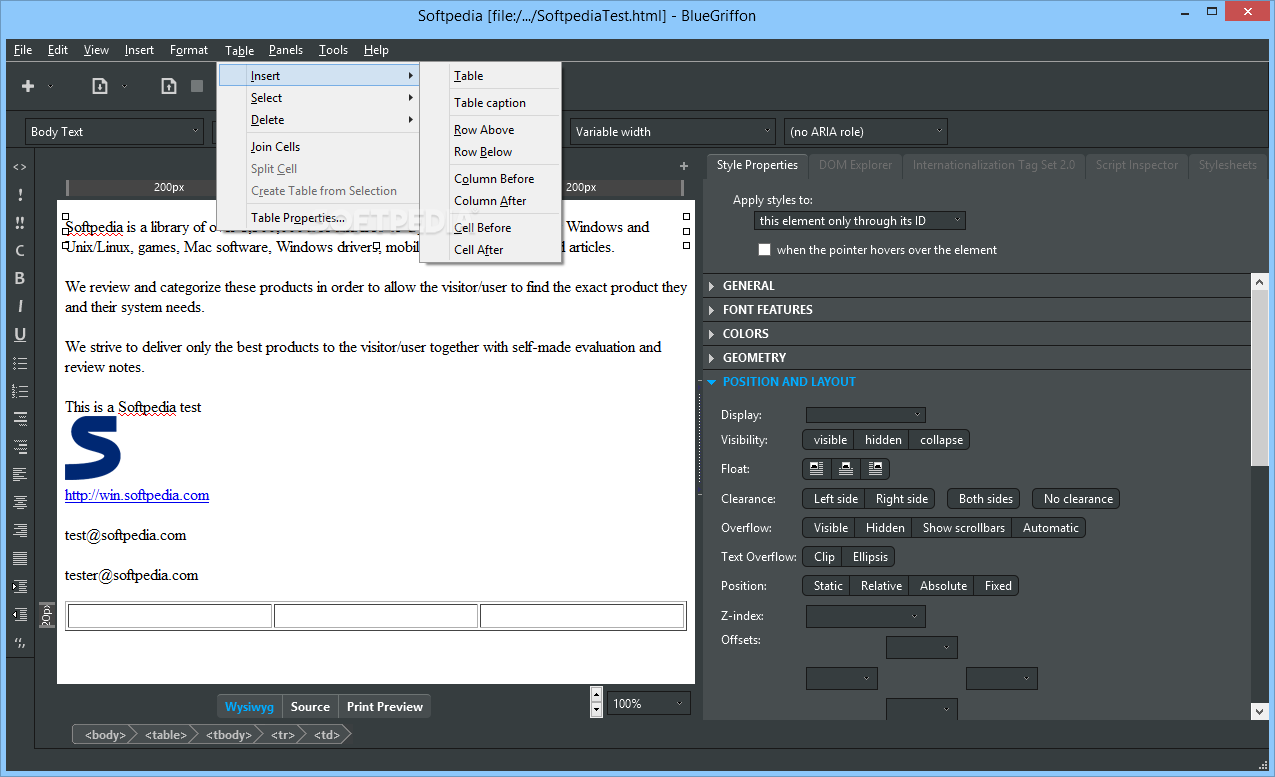Enable 'when the pointer hovers over the element'
This screenshot has height=777, width=1275.
[765, 250]
